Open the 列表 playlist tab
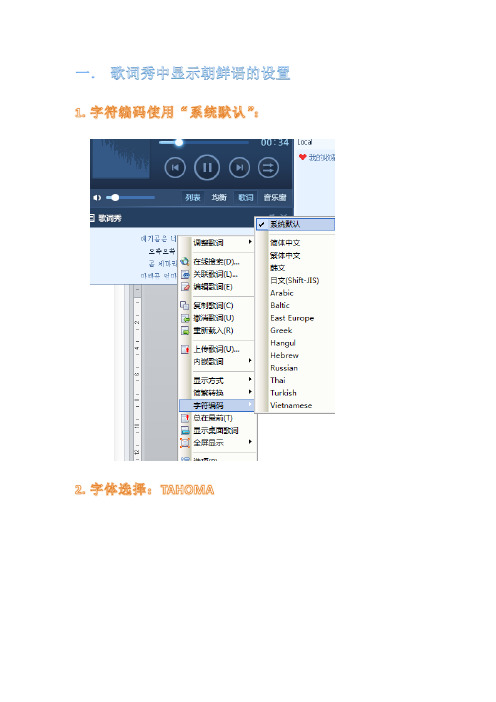The height and width of the screenshot is (702, 496). (193, 197)
